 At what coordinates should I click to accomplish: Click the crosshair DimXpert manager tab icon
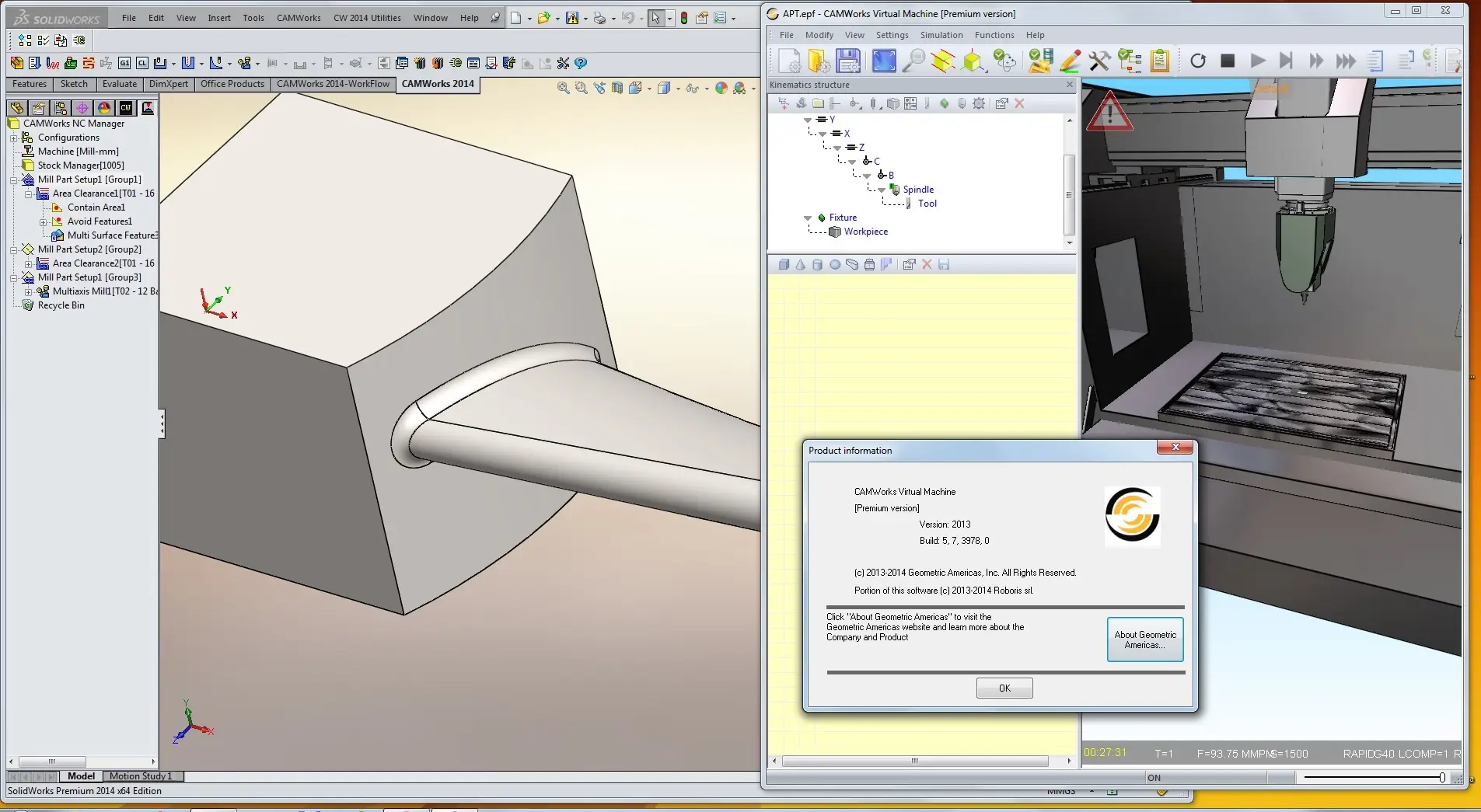[x=82, y=108]
